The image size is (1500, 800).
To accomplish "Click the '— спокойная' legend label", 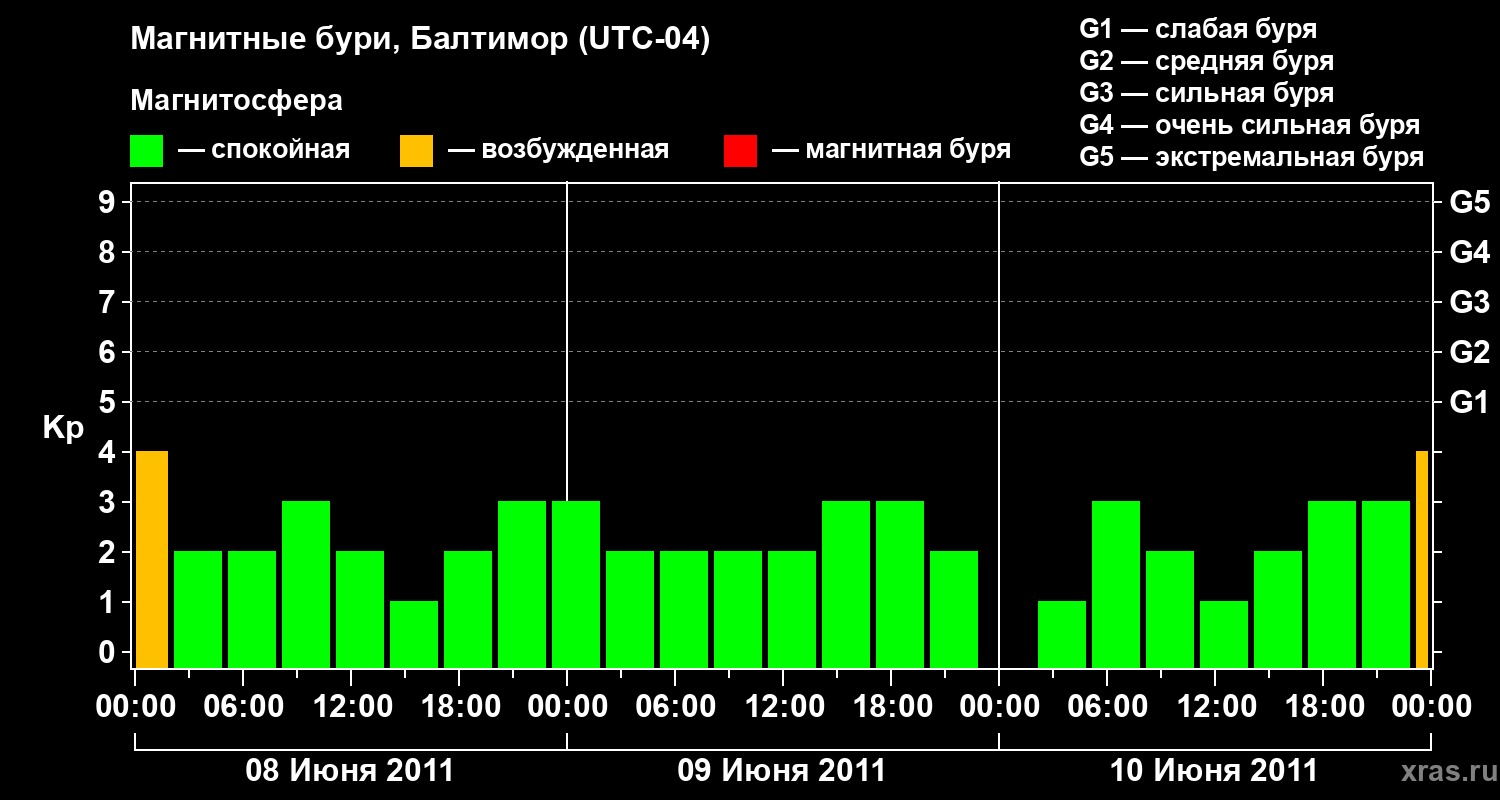I will coord(264,151).
